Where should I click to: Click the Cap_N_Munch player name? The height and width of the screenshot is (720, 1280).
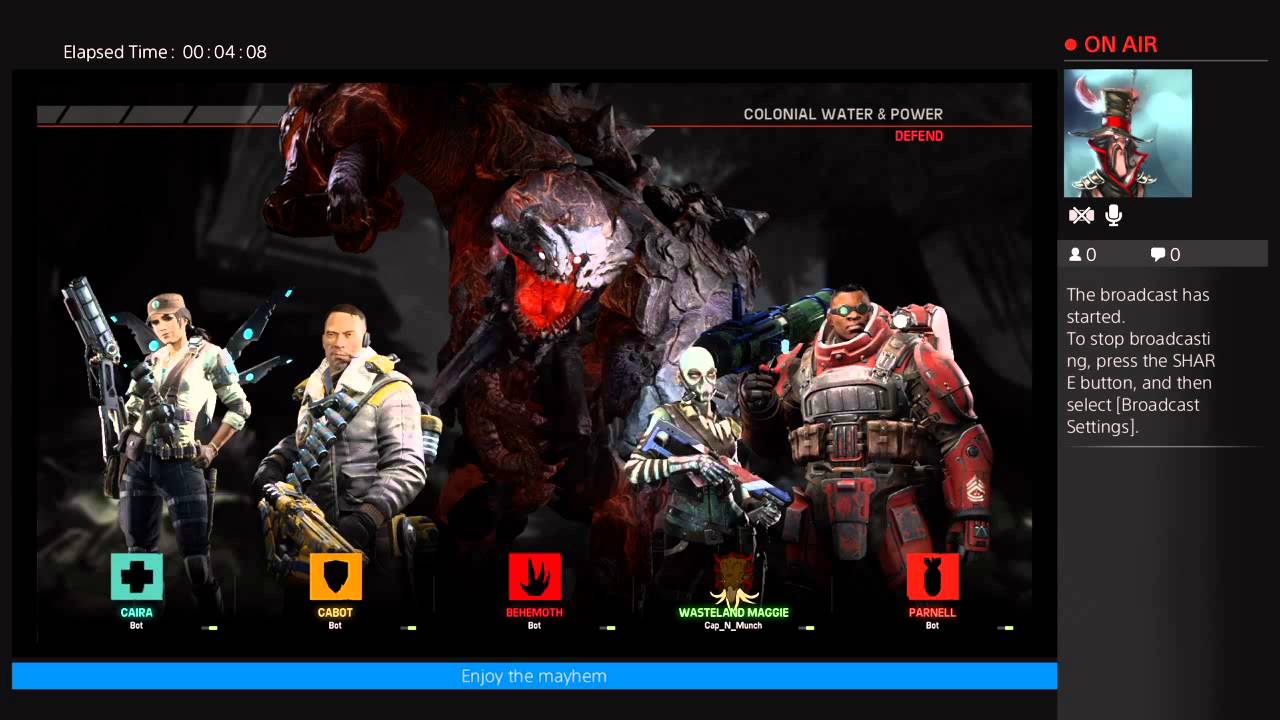pyautogui.click(x=733, y=626)
